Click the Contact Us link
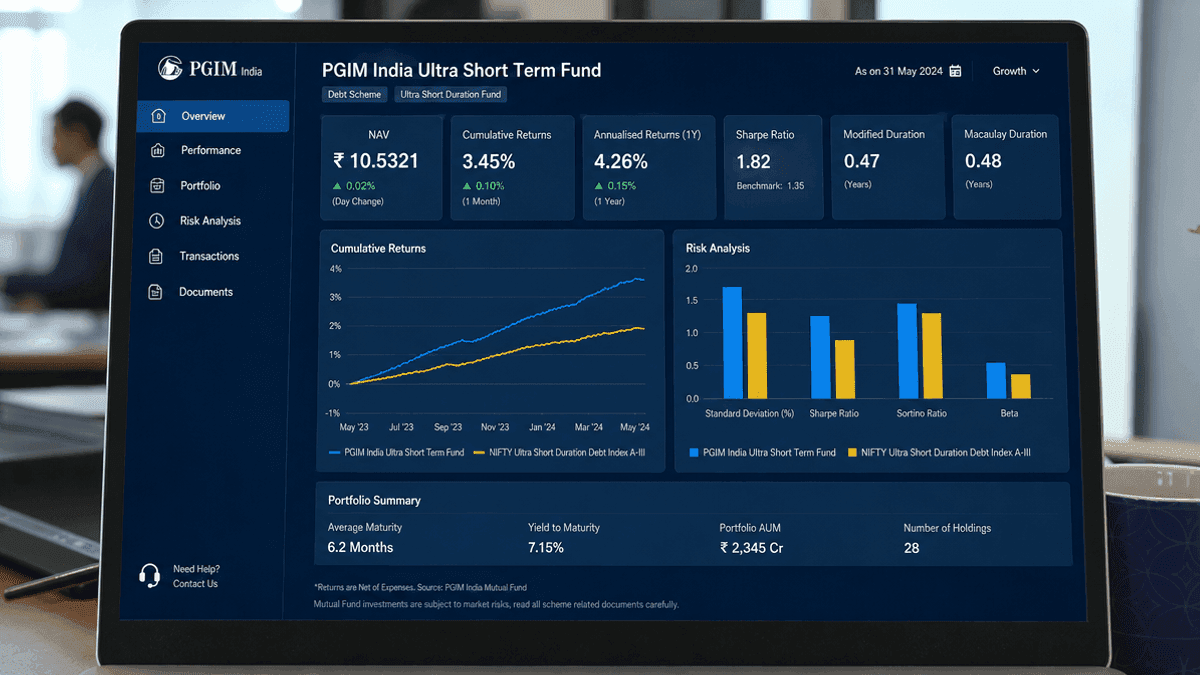This screenshot has height=675, width=1200. pos(195,584)
